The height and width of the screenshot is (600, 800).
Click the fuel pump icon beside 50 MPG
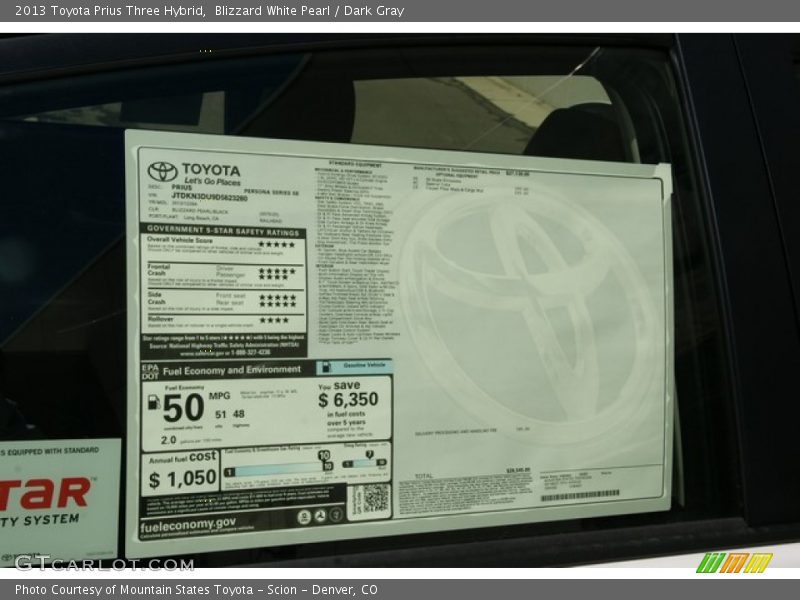pyautogui.click(x=153, y=402)
